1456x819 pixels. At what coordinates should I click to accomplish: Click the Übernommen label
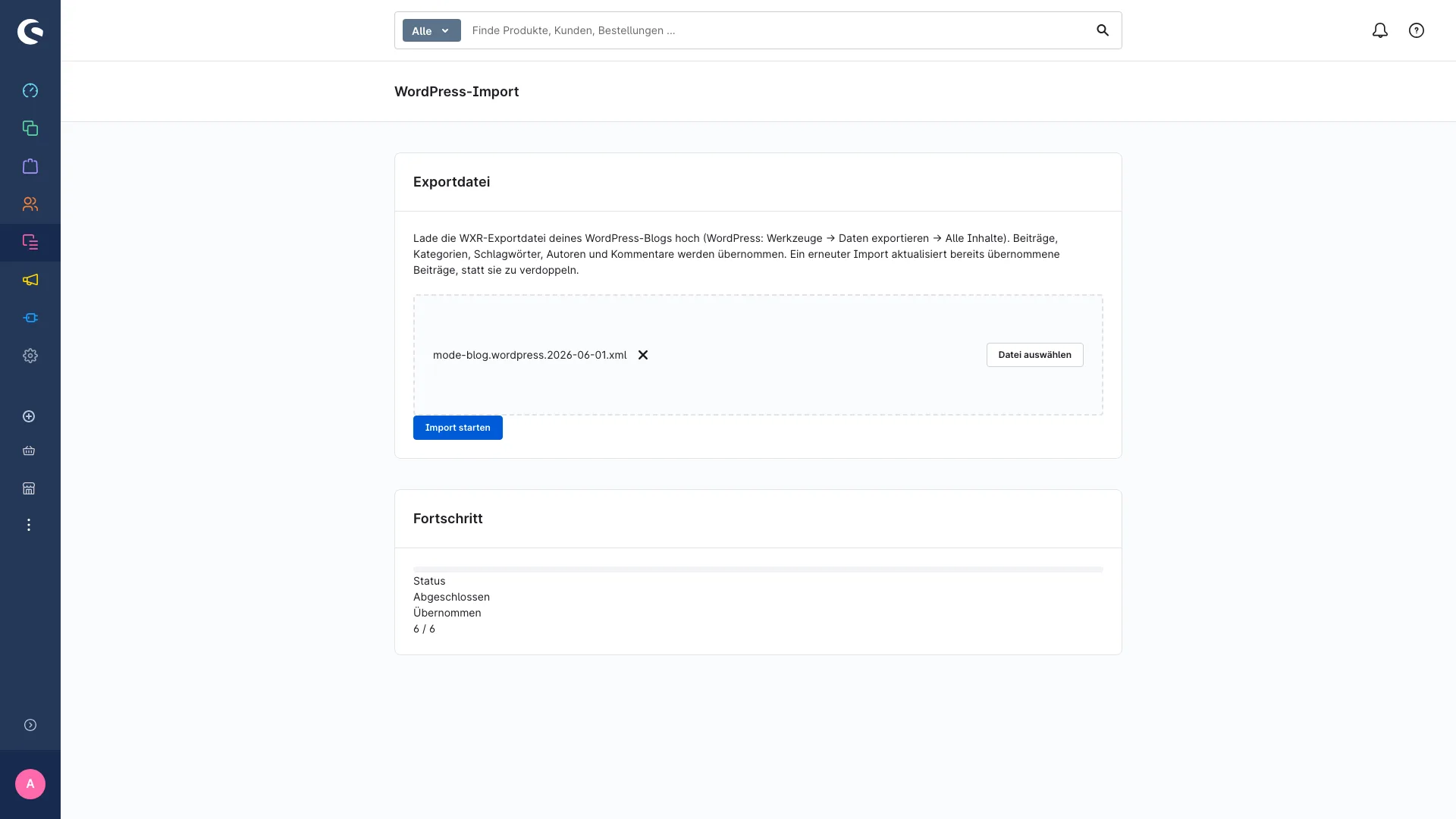tap(447, 613)
